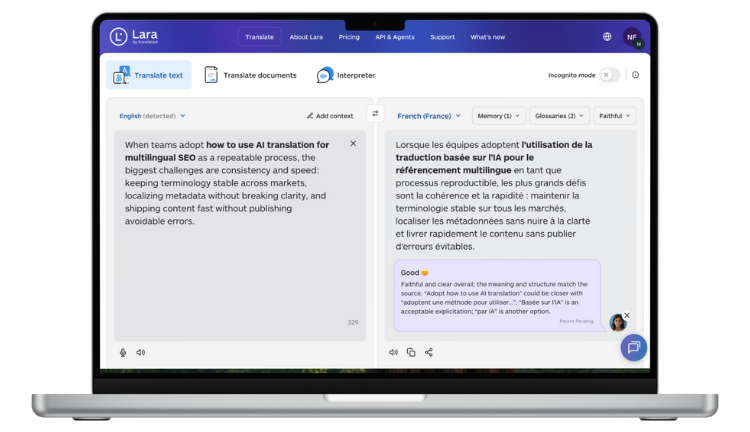
Task: Open French (France) target language dropdown
Action: click(x=429, y=116)
